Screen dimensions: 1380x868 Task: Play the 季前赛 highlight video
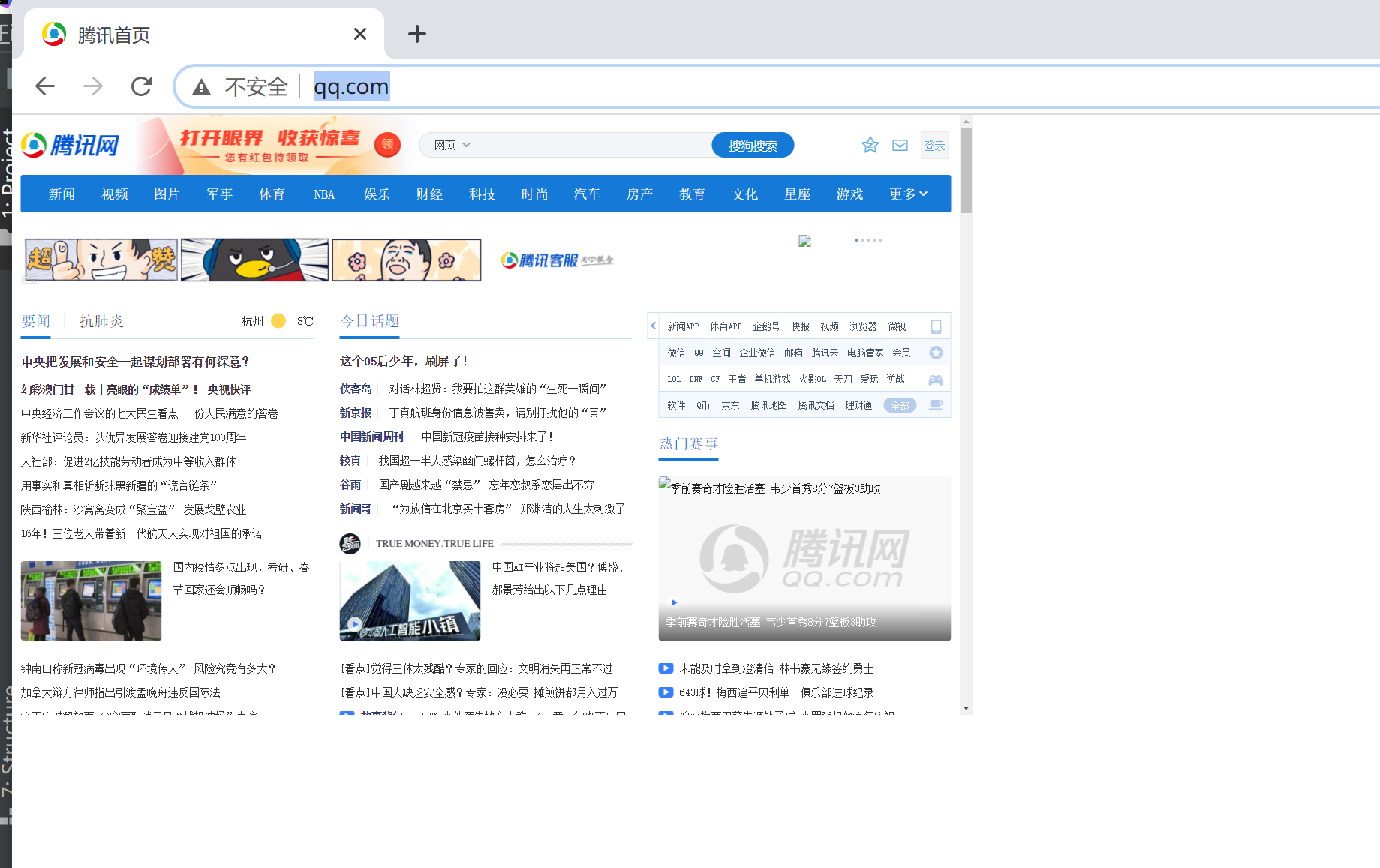pos(673,602)
